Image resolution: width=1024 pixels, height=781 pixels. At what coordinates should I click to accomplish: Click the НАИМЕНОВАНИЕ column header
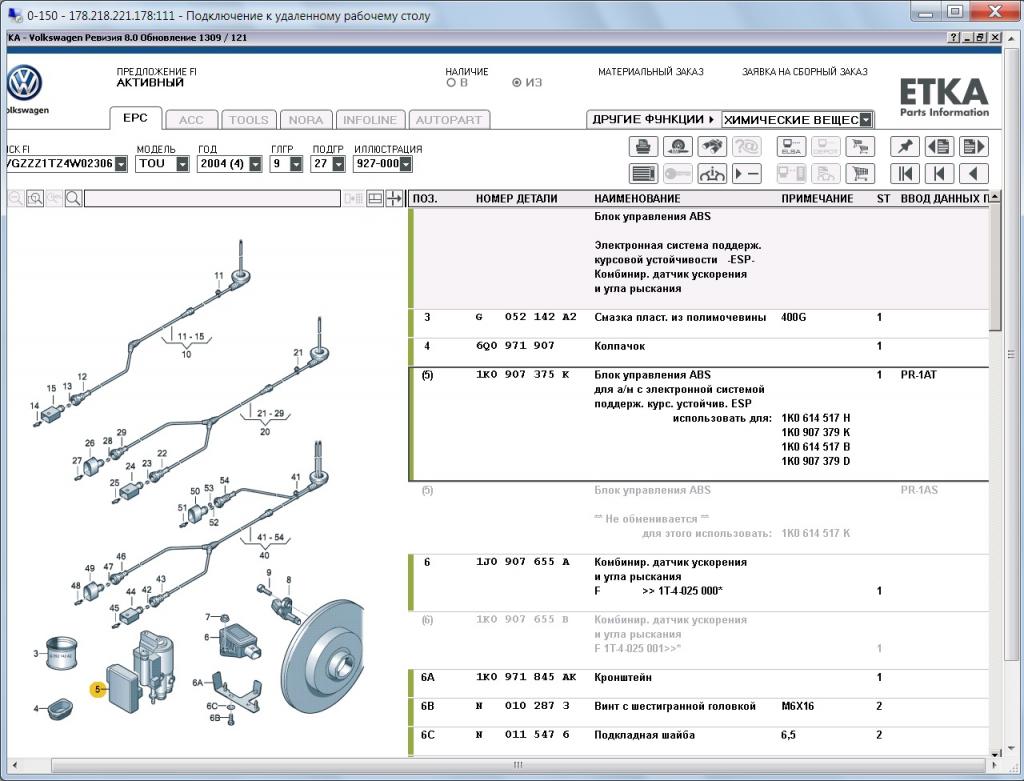[637, 199]
